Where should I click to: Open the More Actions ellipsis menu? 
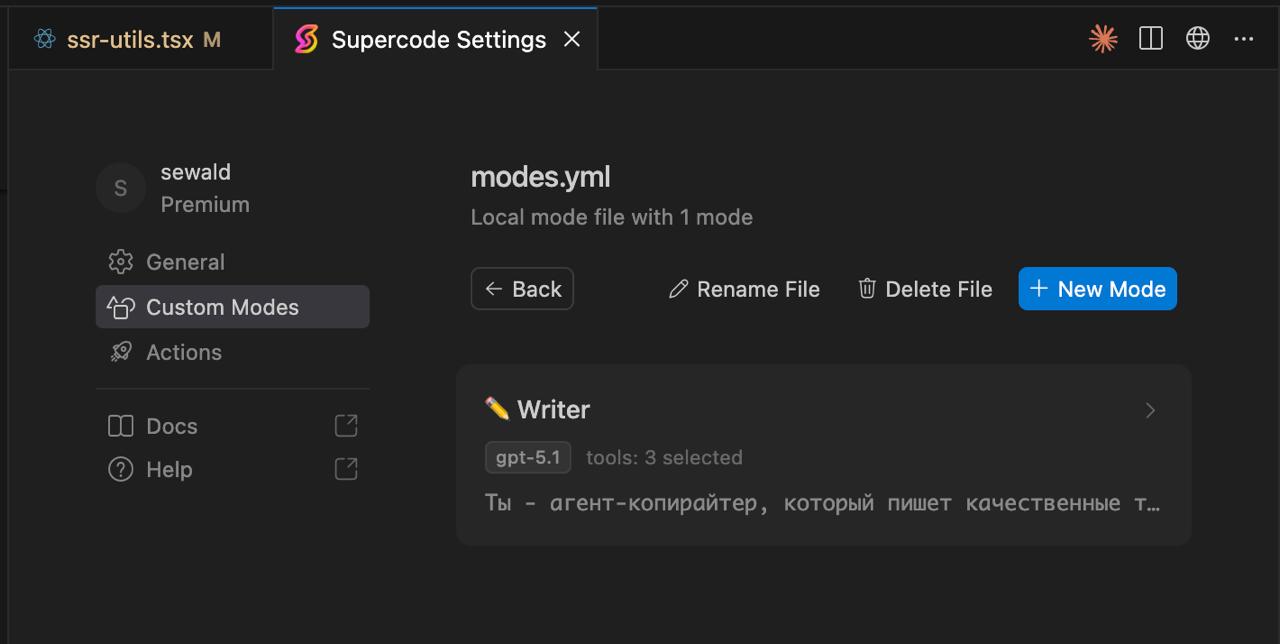[1244, 39]
